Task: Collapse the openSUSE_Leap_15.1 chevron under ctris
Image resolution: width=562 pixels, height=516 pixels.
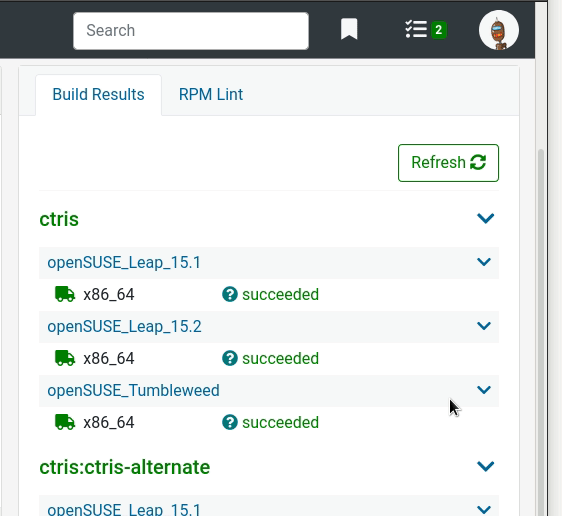Action: (484, 262)
